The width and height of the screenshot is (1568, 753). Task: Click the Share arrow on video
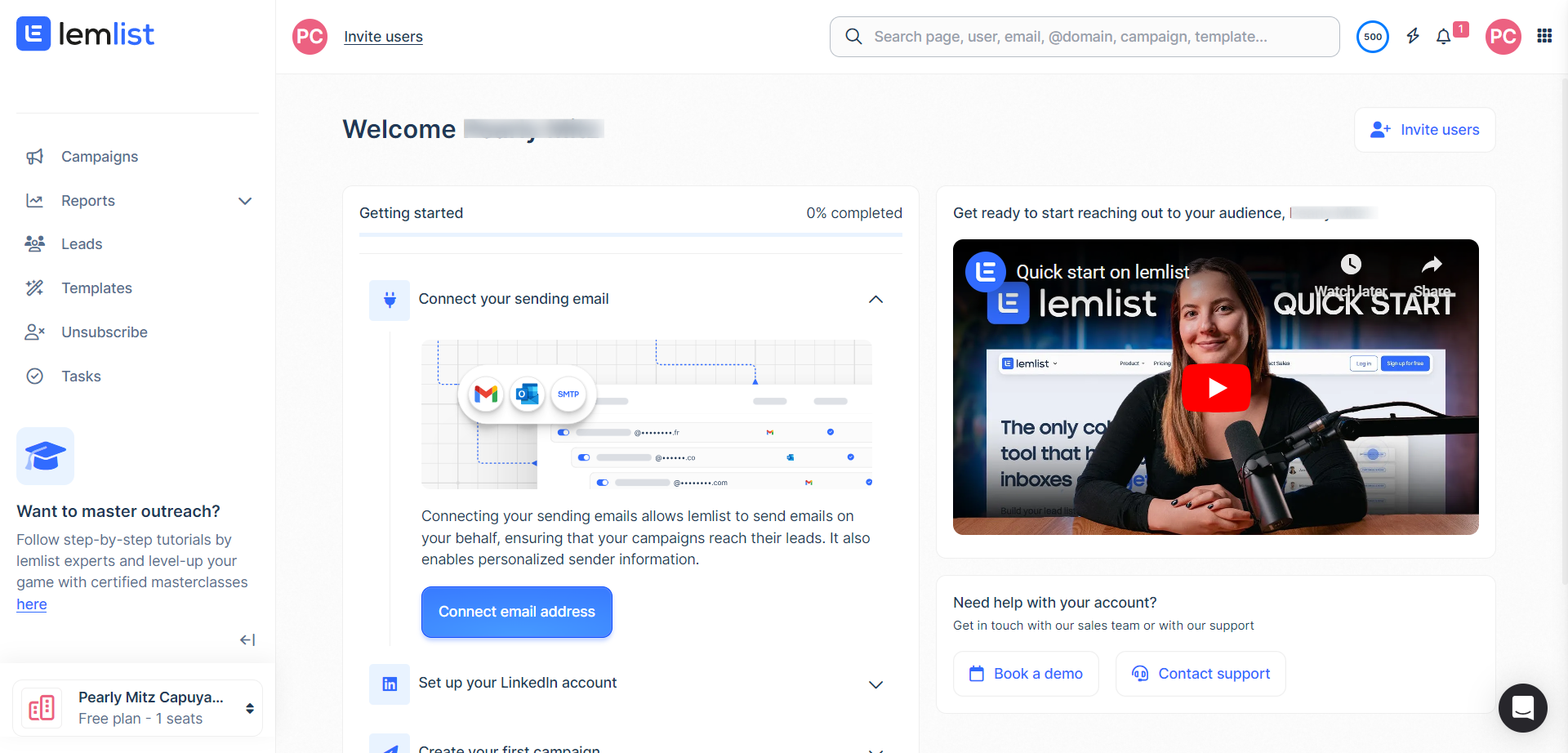(x=1432, y=265)
